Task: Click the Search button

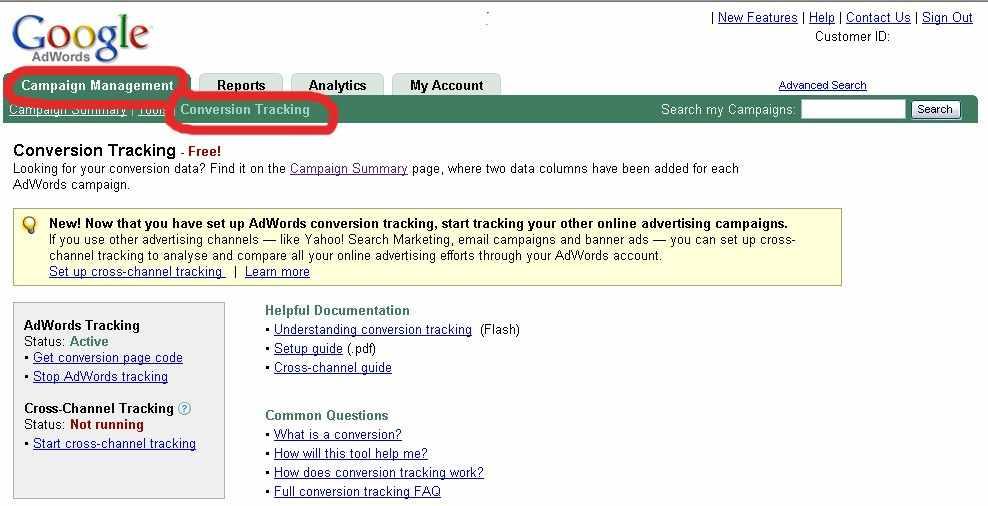Action: pyautogui.click(x=934, y=109)
